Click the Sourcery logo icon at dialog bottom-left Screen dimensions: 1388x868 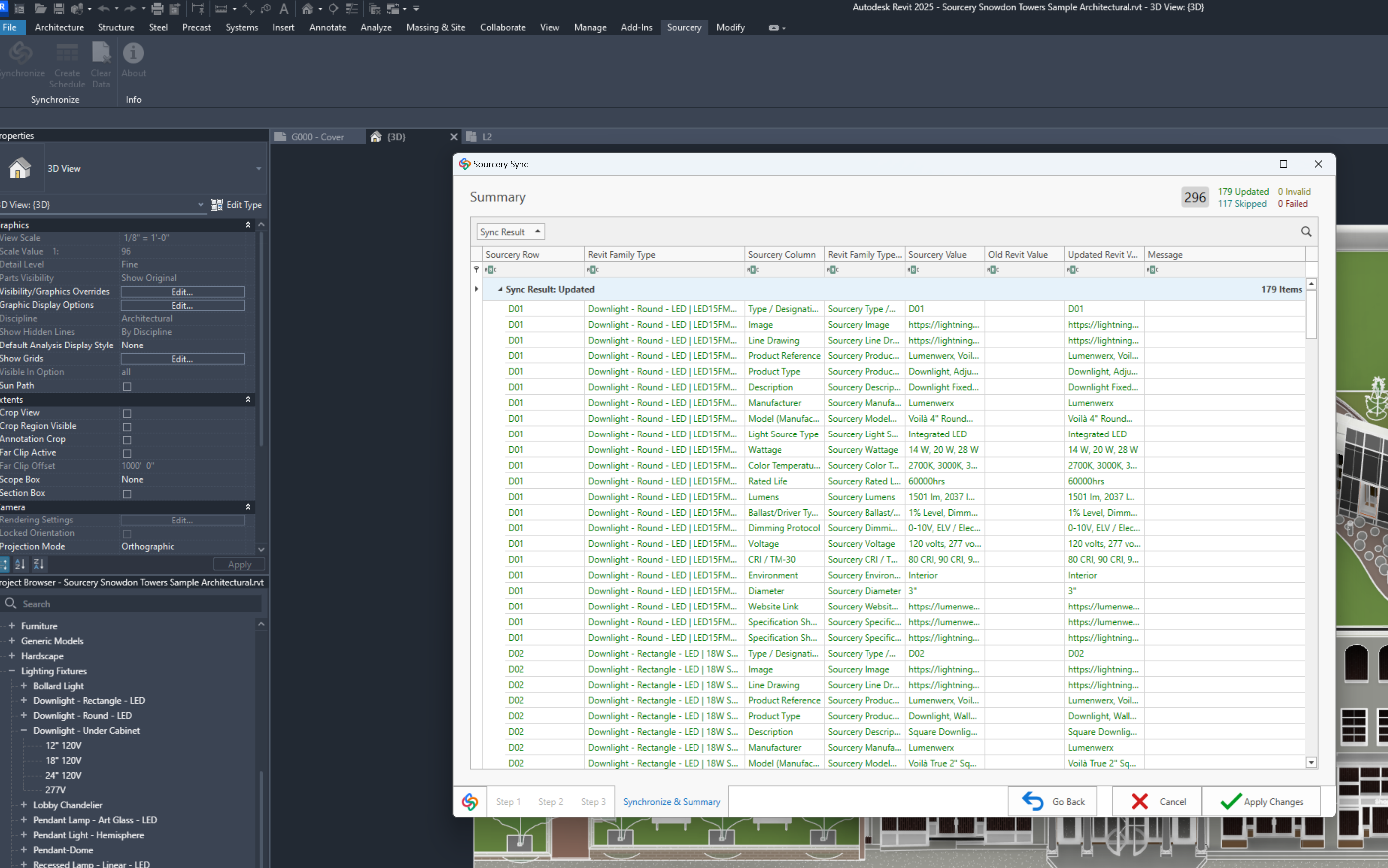(x=470, y=802)
